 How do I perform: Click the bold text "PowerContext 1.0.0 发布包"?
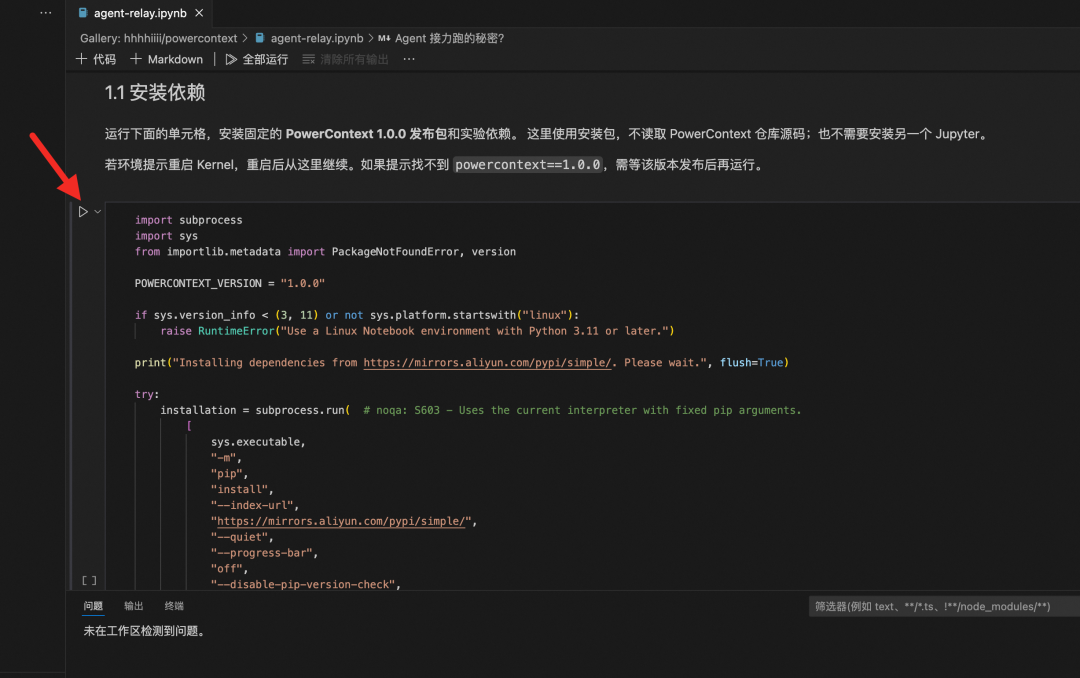366,134
